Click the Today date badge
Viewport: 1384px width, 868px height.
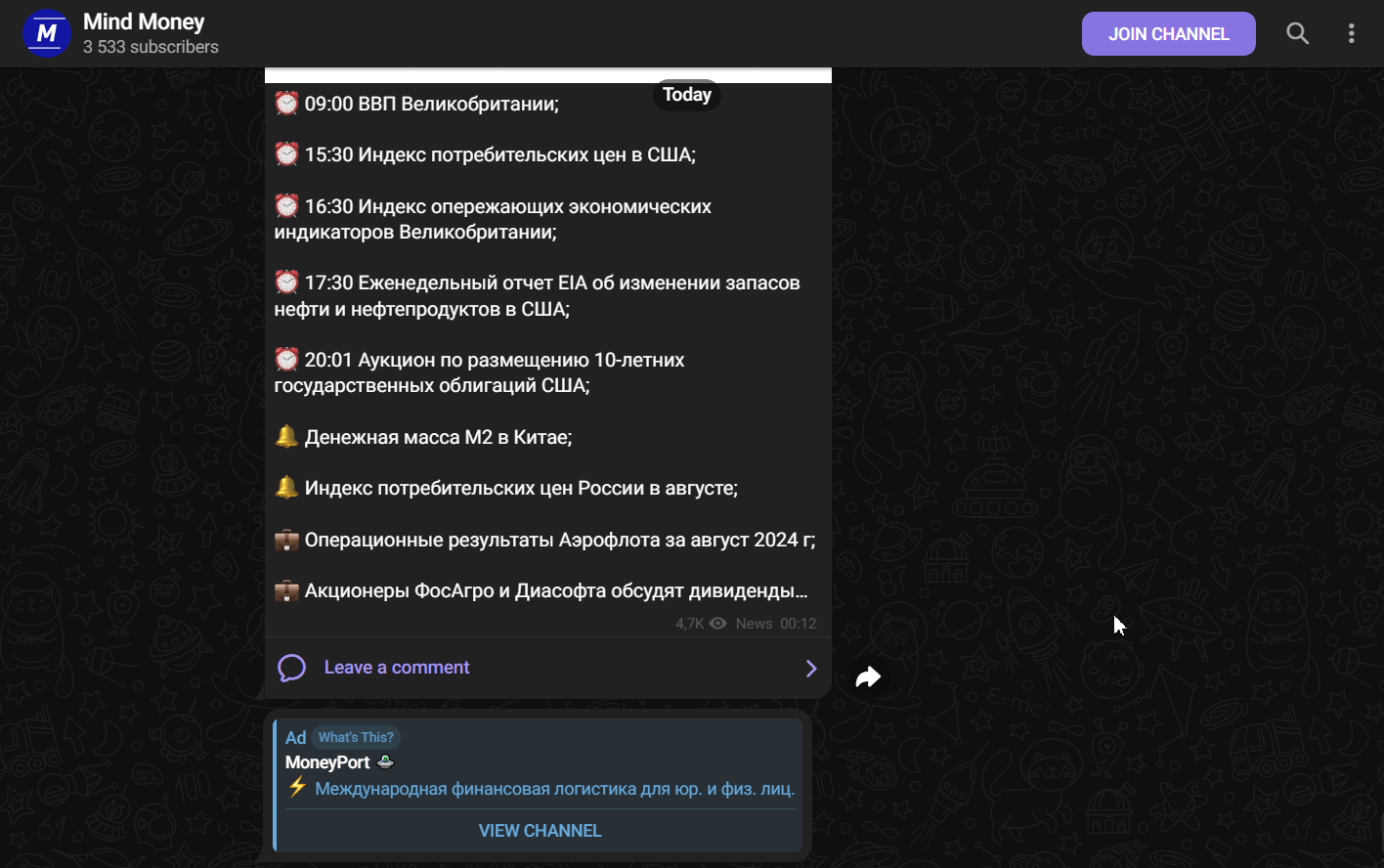[x=687, y=95]
